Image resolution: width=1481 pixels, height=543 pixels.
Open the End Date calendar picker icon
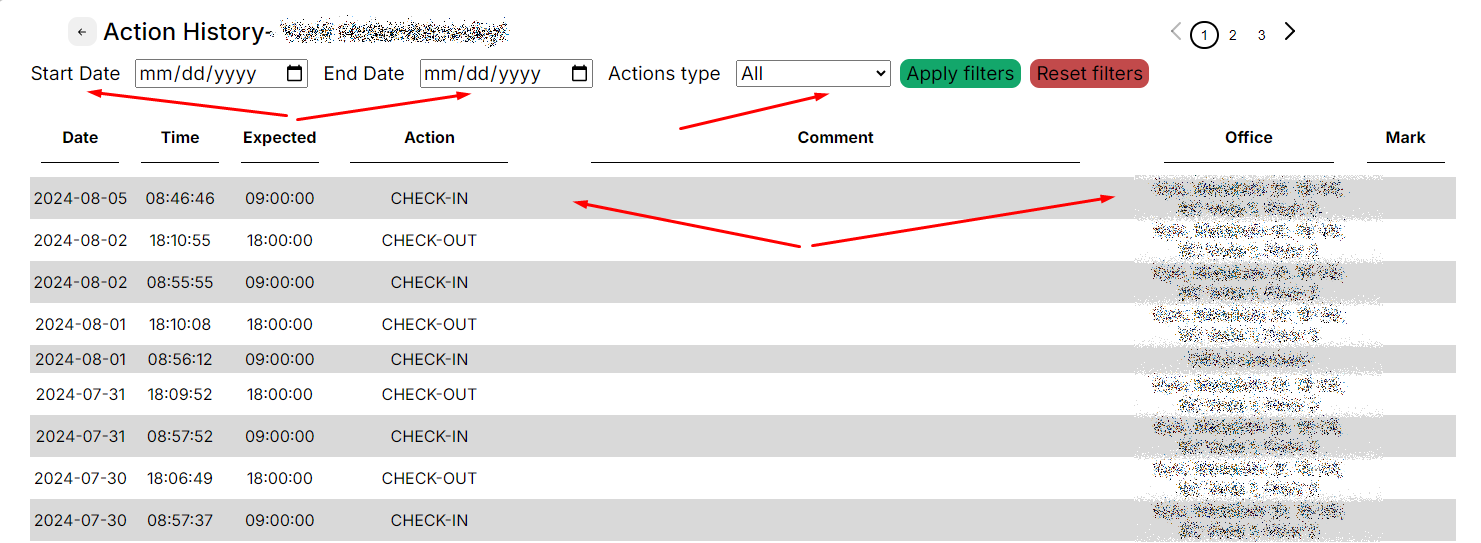[579, 74]
